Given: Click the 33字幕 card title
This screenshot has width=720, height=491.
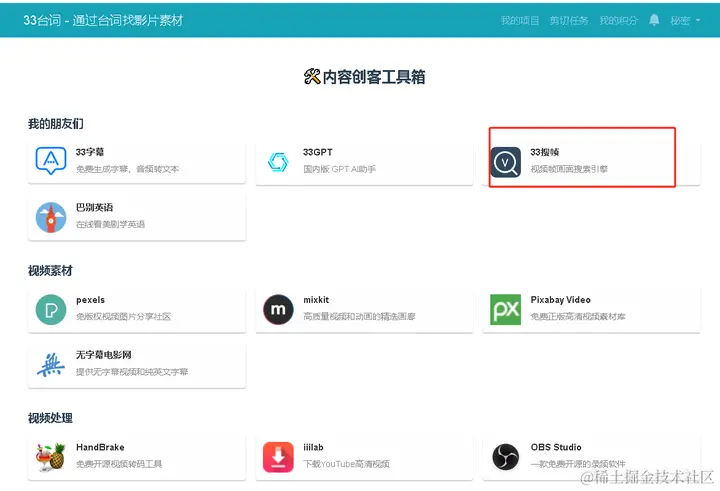Looking at the screenshot, I should click(90, 152).
